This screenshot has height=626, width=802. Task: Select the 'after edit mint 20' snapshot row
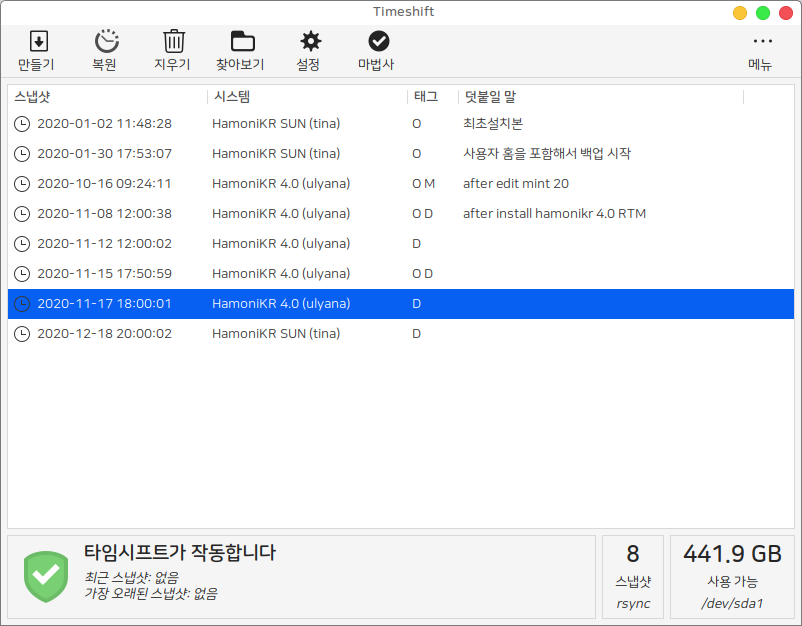coord(516,184)
